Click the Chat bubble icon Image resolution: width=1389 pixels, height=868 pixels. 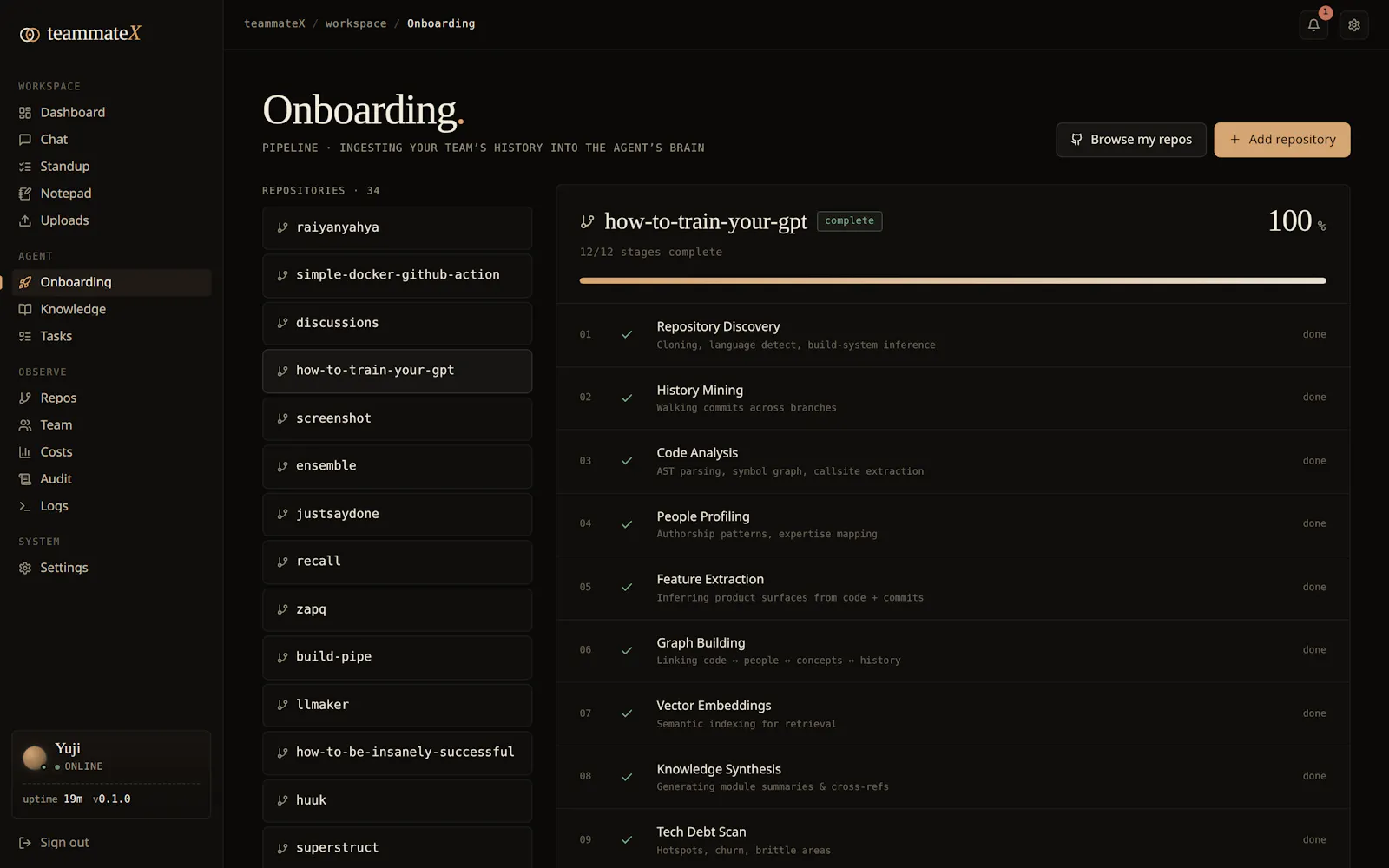(x=25, y=140)
